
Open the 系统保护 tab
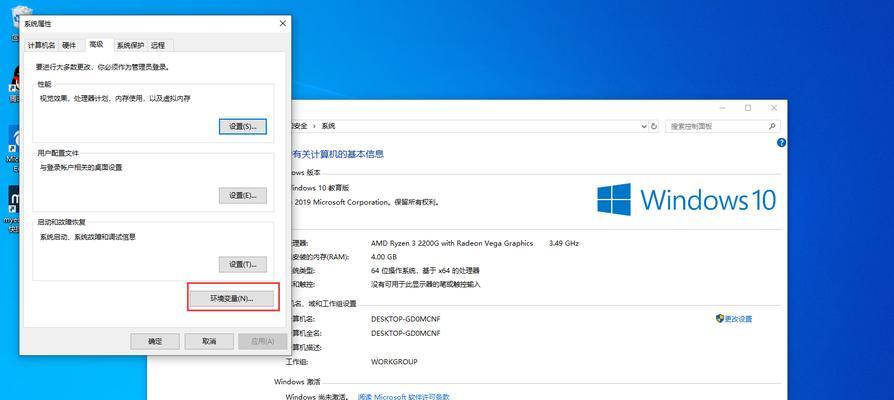[131, 46]
